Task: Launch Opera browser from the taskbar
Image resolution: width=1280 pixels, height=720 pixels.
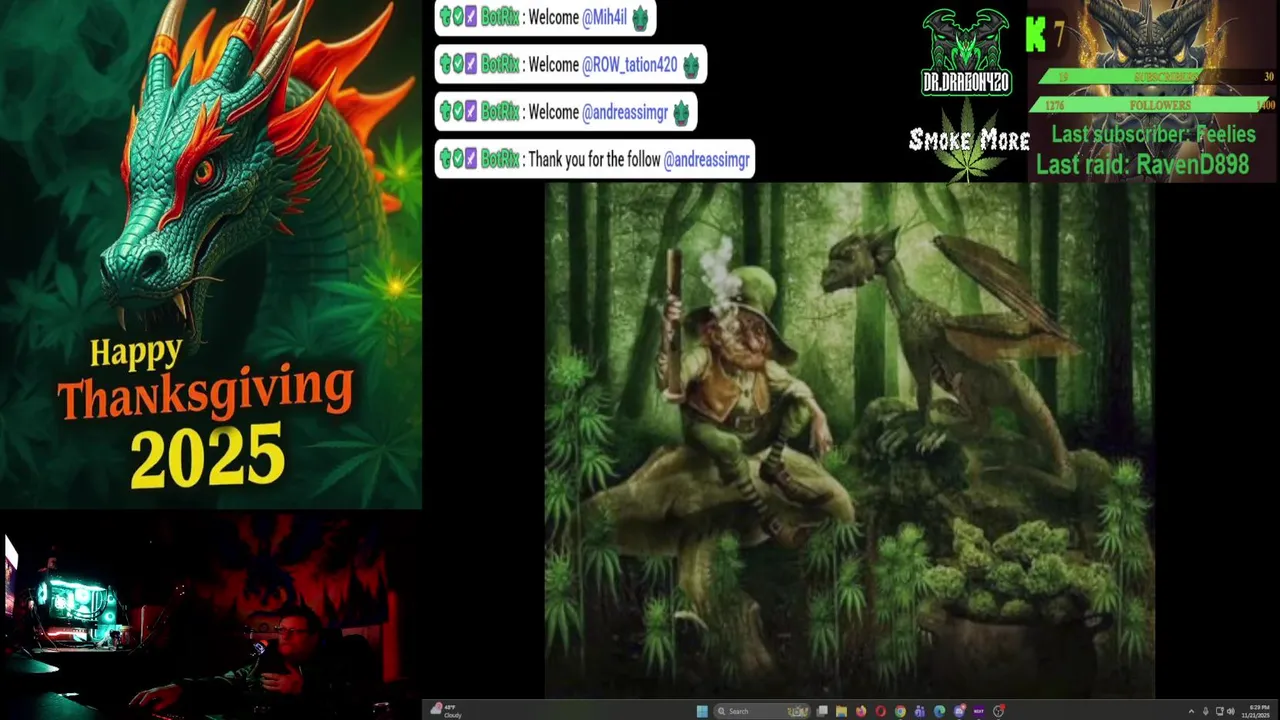Action: click(880, 711)
